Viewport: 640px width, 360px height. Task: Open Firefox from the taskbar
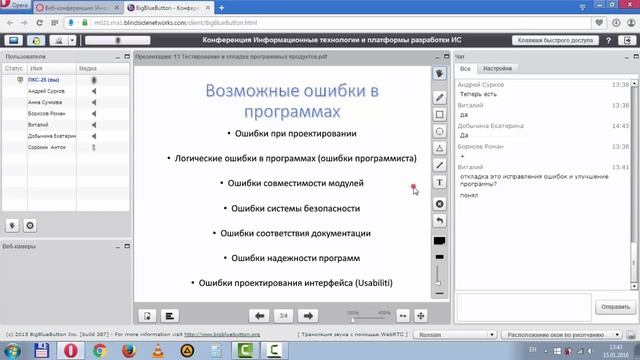tap(129, 351)
